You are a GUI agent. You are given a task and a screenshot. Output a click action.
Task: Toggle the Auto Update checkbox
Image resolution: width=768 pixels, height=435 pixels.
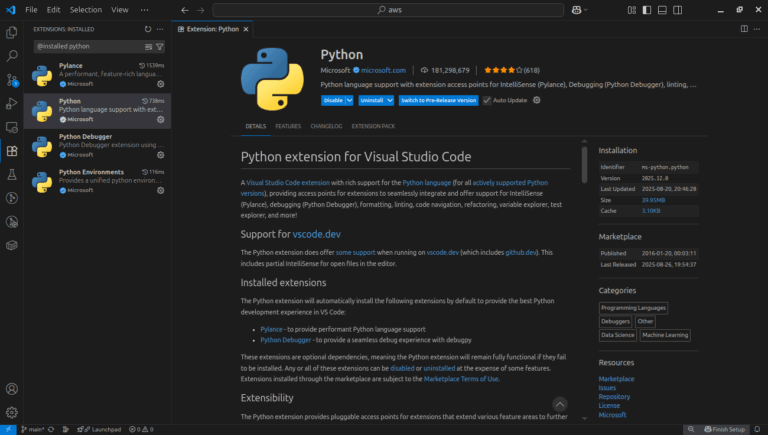click(x=487, y=100)
